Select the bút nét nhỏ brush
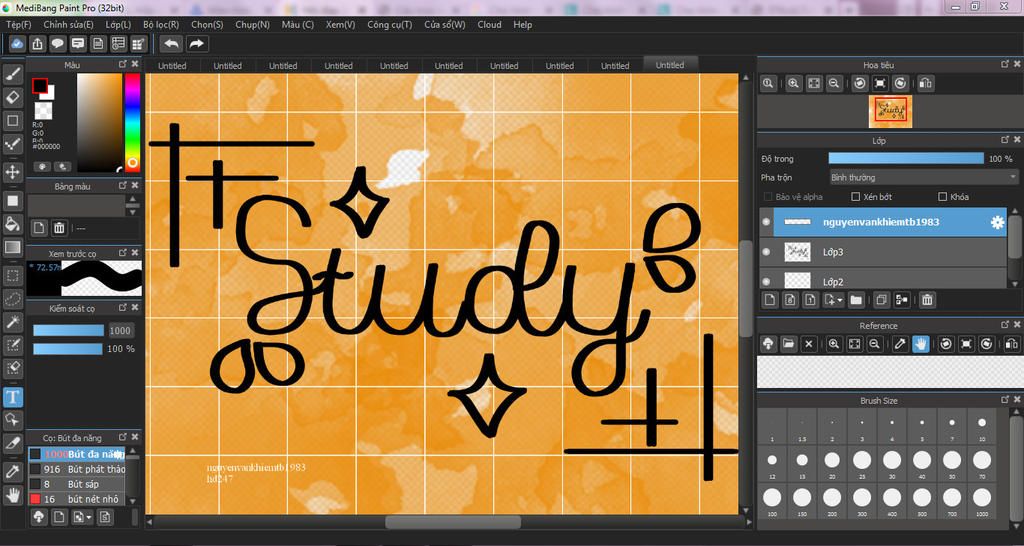 click(x=76, y=499)
